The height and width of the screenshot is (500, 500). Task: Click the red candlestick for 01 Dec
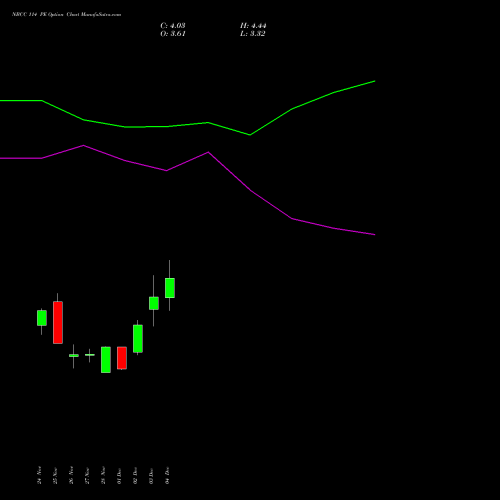[x=122, y=358]
